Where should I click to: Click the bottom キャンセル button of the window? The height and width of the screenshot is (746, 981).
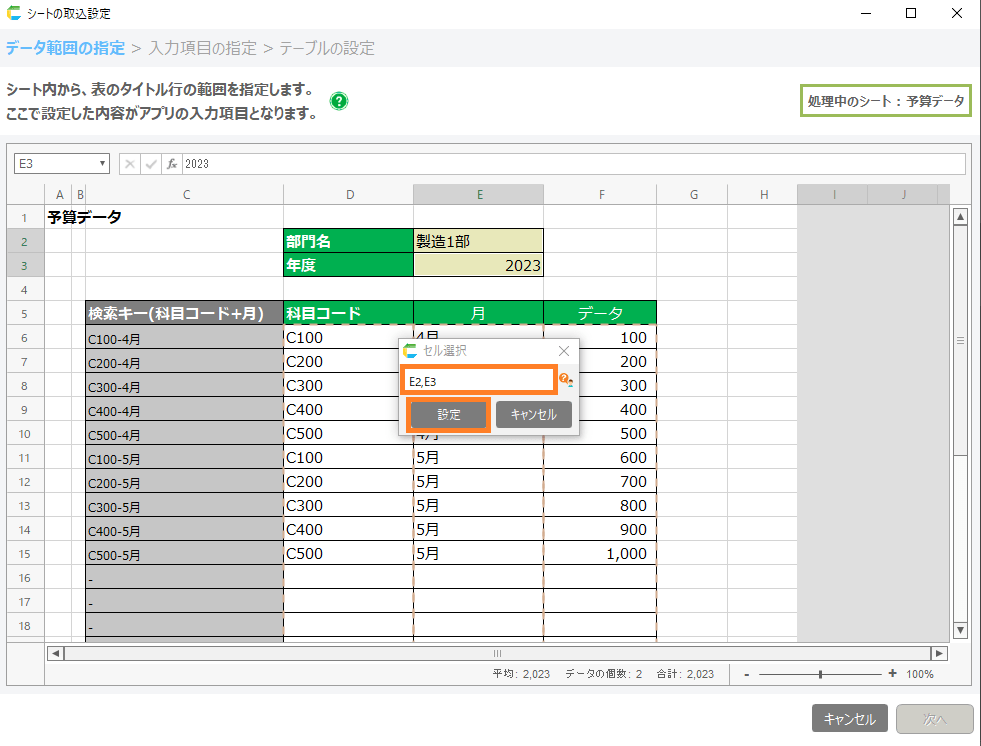pos(849,719)
